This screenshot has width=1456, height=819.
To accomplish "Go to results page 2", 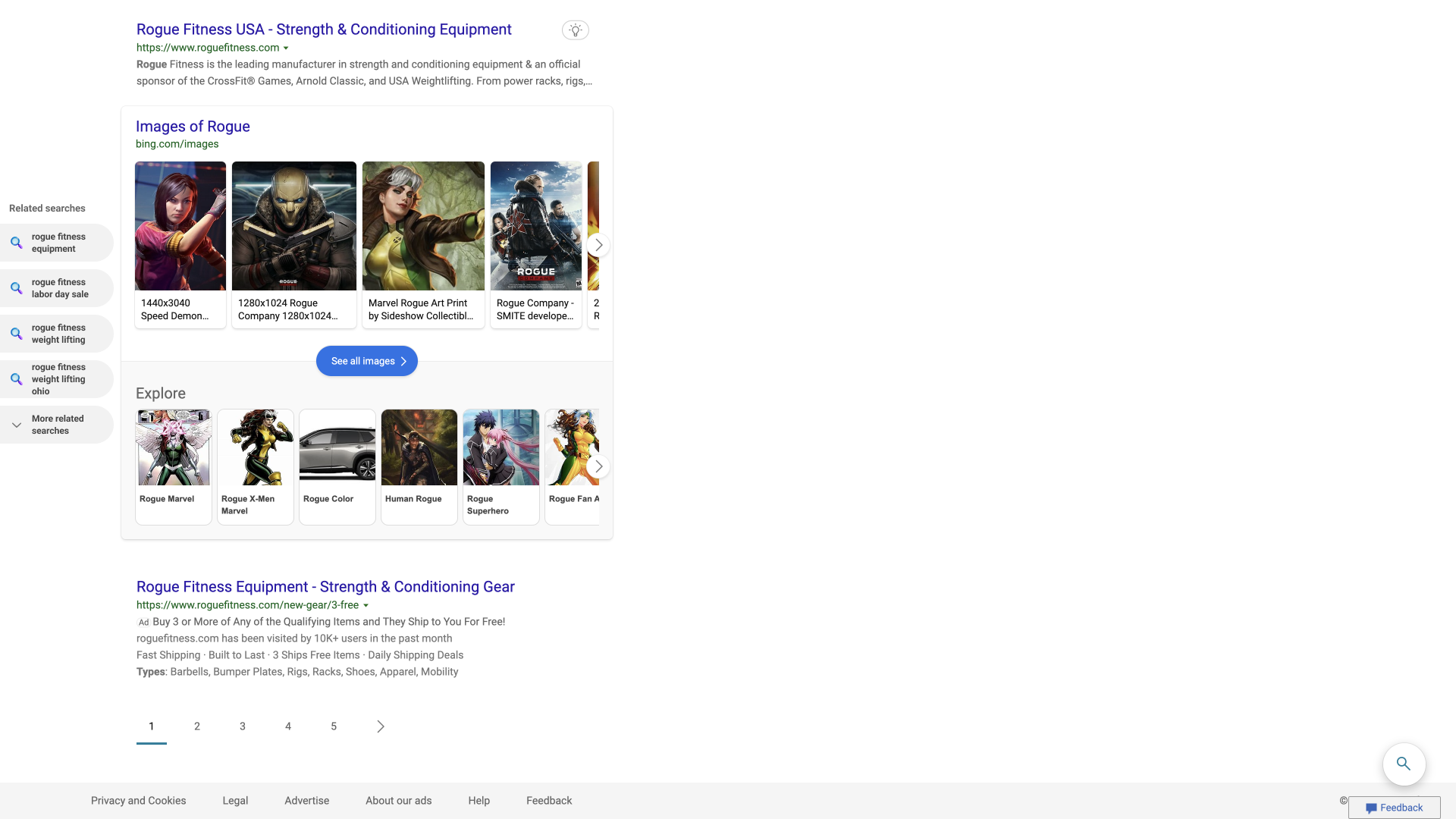I will (x=197, y=726).
